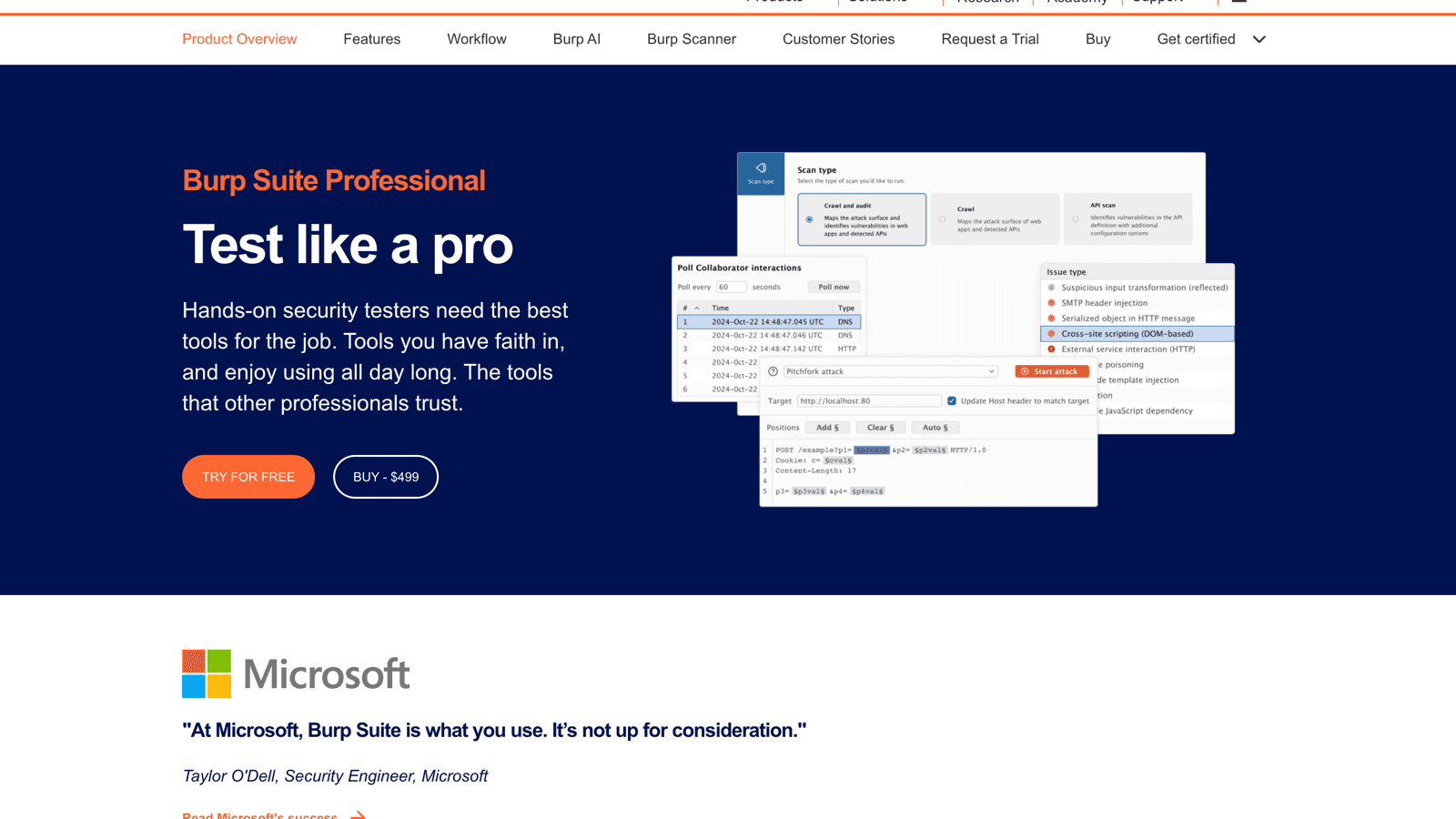Go to the Features tab

tap(371, 39)
